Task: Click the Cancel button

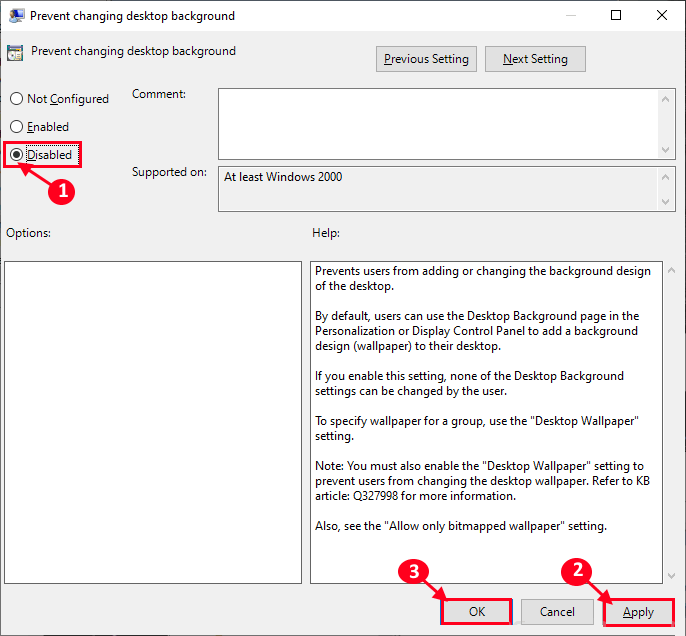Action: tap(557, 612)
